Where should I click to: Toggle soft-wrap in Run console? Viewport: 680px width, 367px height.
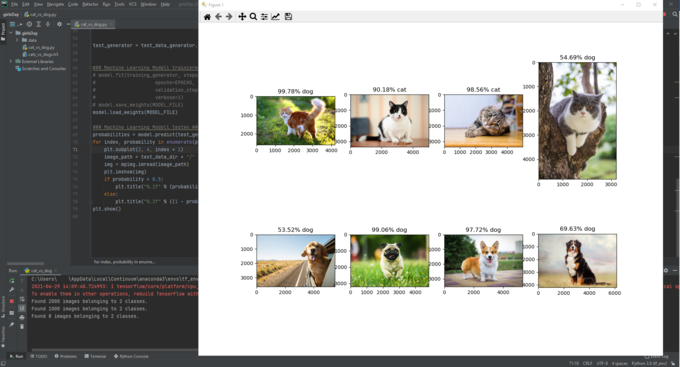coord(22,299)
